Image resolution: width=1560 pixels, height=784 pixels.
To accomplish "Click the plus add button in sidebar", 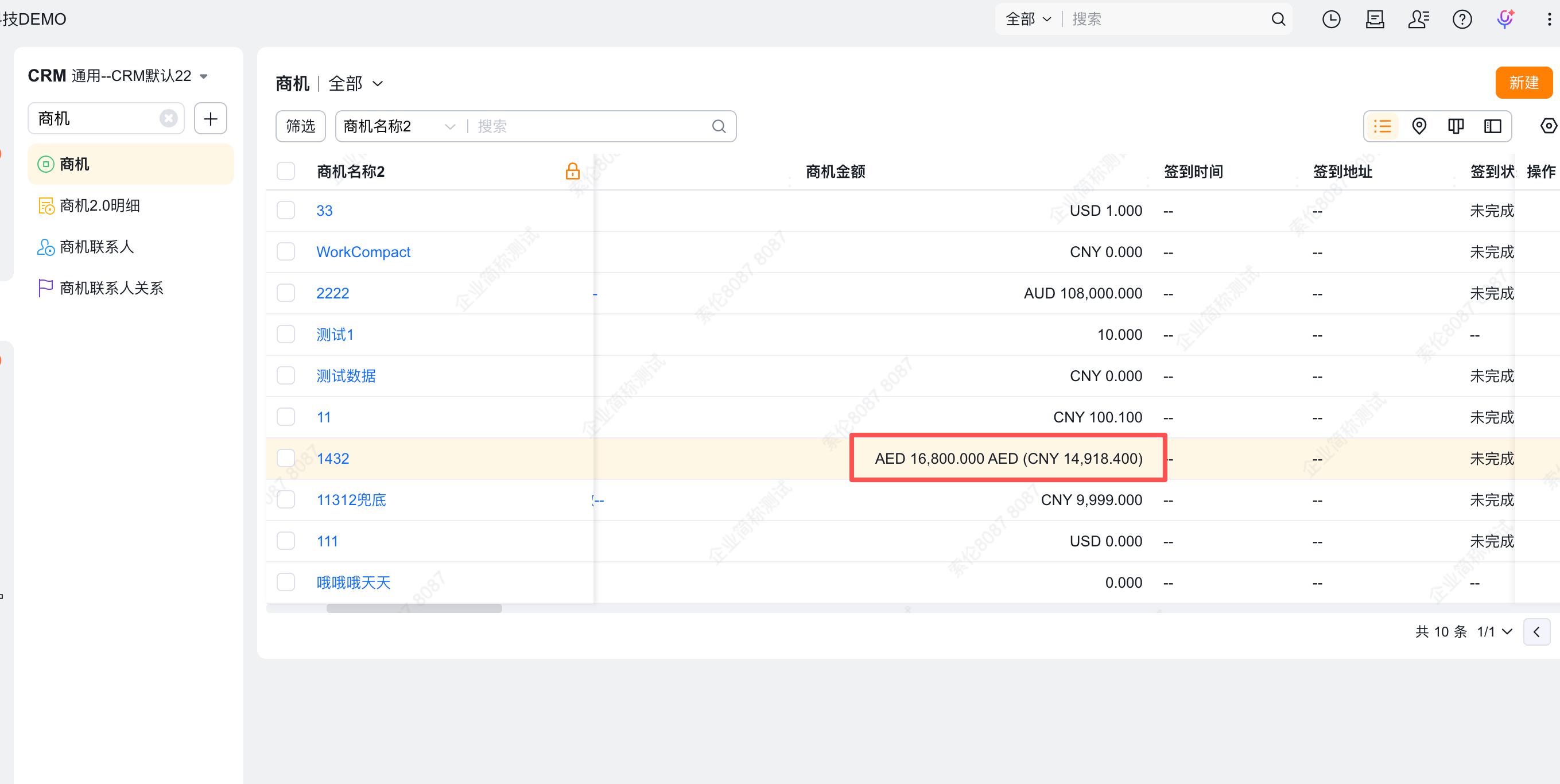I will (210, 118).
